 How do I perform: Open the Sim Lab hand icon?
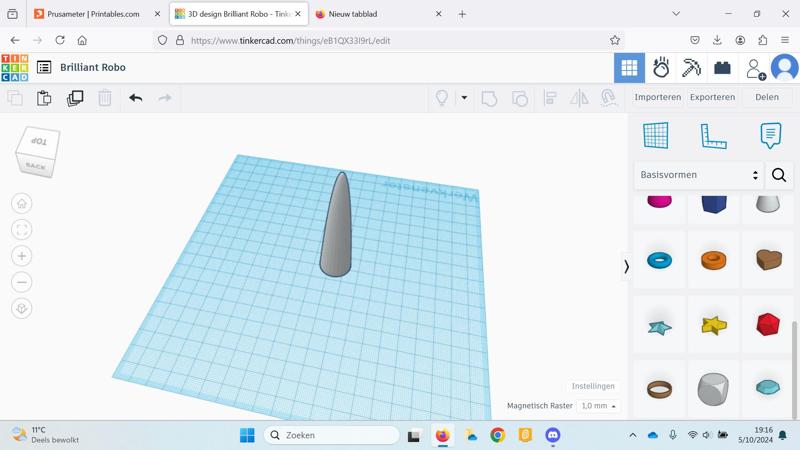(x=661, y=67)
